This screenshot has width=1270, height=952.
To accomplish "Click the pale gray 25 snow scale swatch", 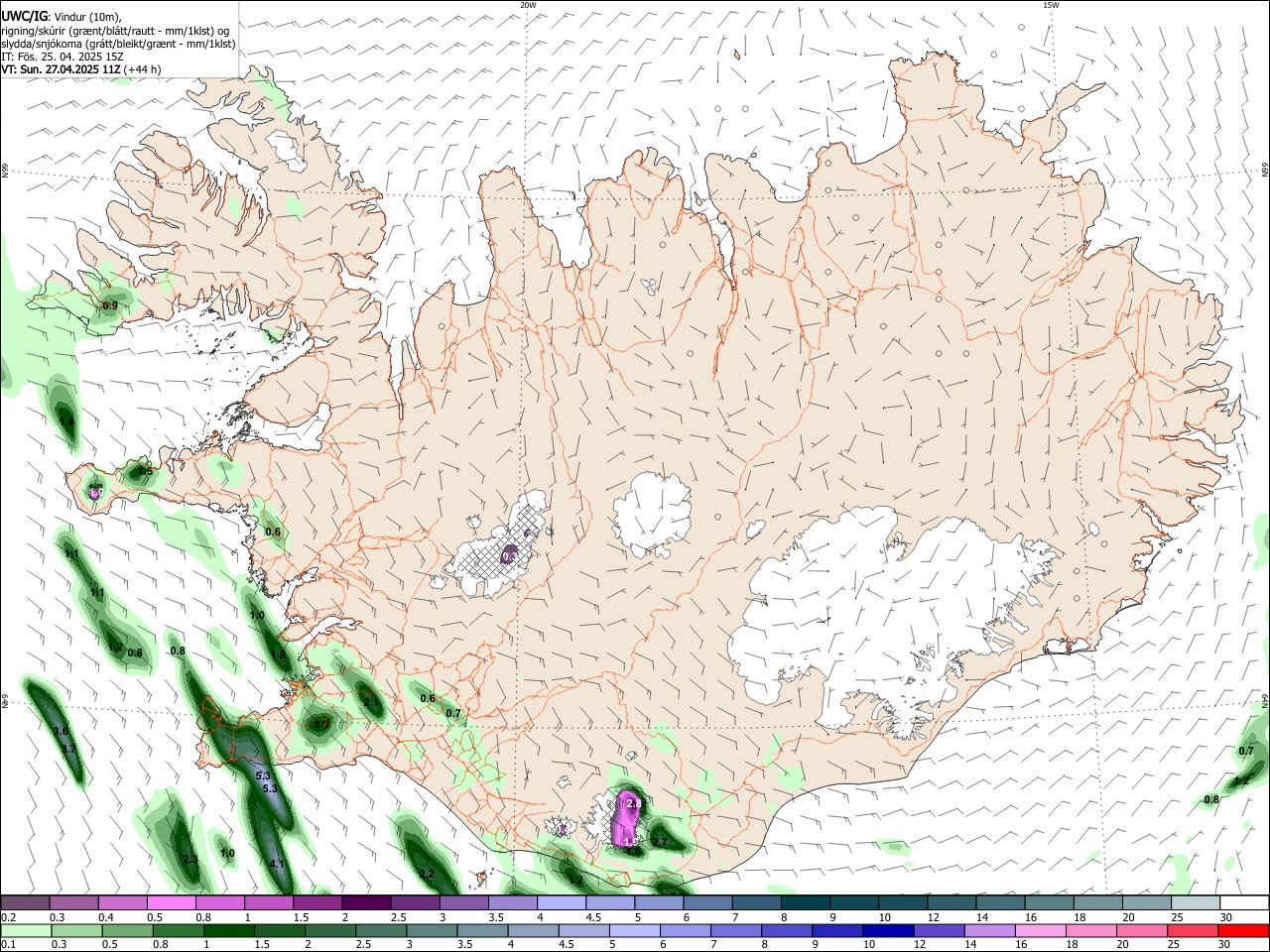I will pos(1195,903).
